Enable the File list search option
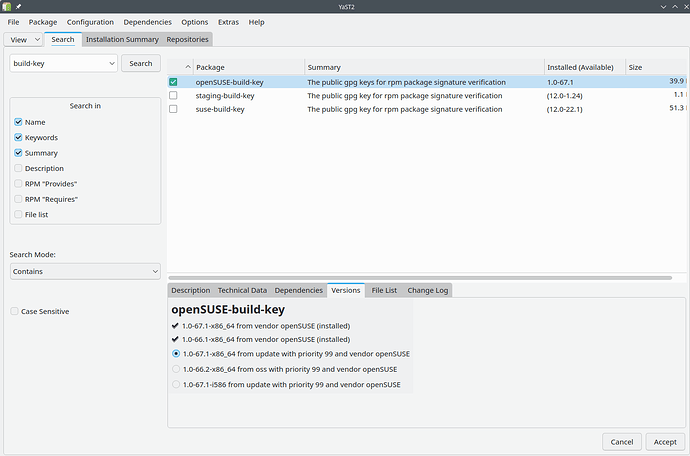690x456 pixels. (x=18, y=214)
